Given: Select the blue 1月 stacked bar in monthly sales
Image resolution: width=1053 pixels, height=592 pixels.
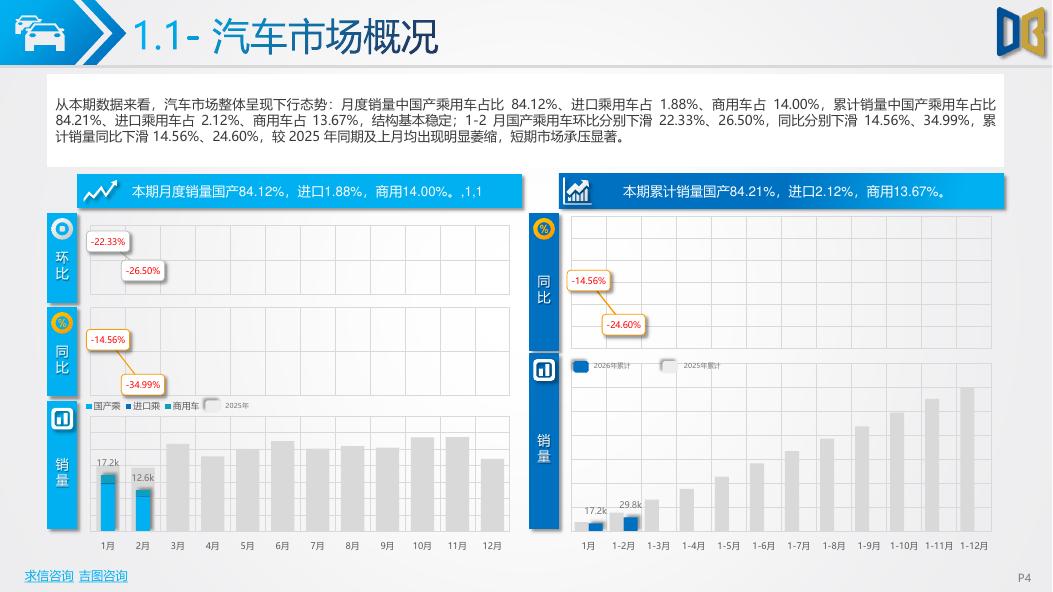Looking at the screenshot, I should click(108, 502).
